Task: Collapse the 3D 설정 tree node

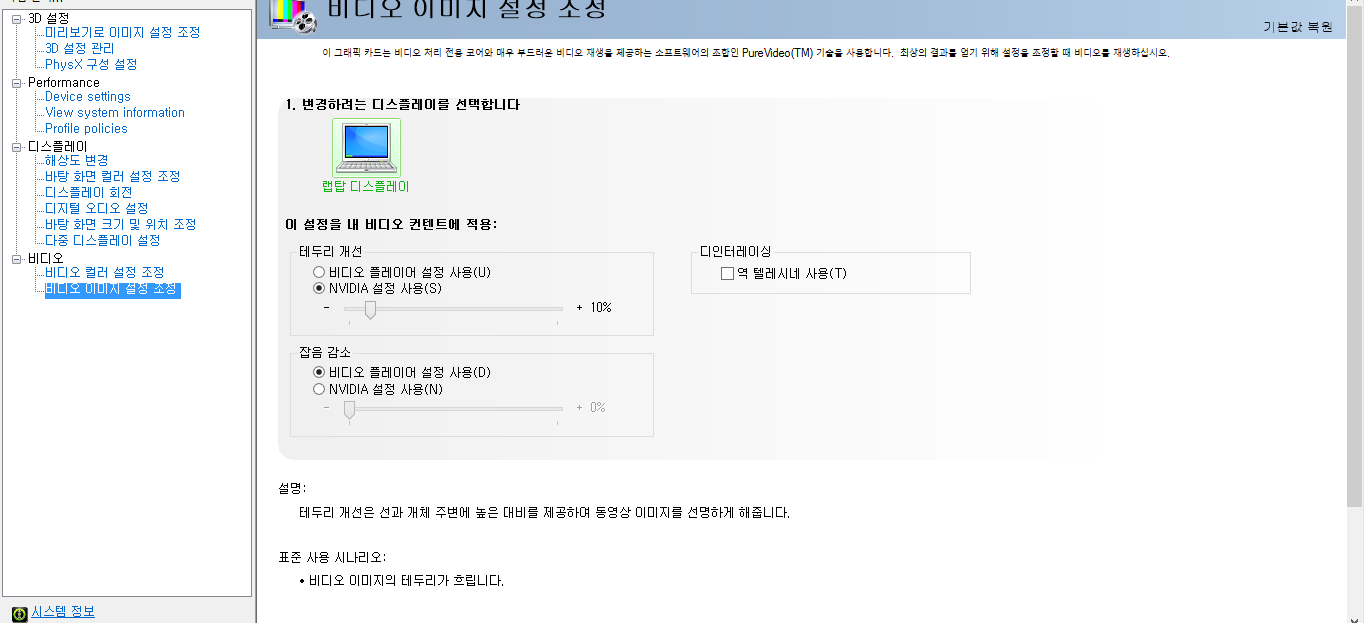Action: 17,18
